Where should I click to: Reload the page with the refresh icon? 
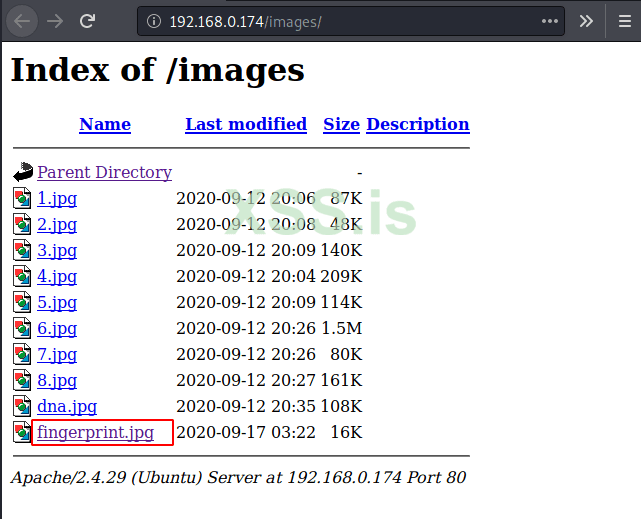tap(87, 21)
